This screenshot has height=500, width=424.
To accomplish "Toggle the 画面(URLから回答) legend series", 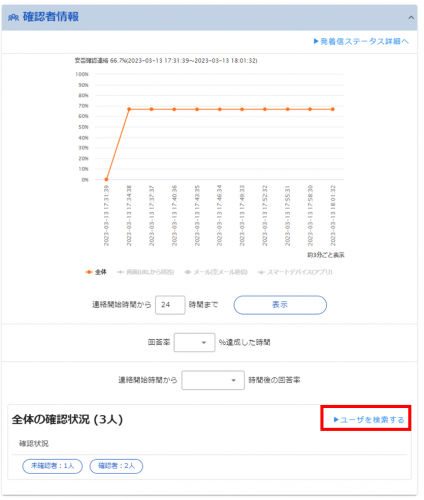I will (x=145, y=272).
